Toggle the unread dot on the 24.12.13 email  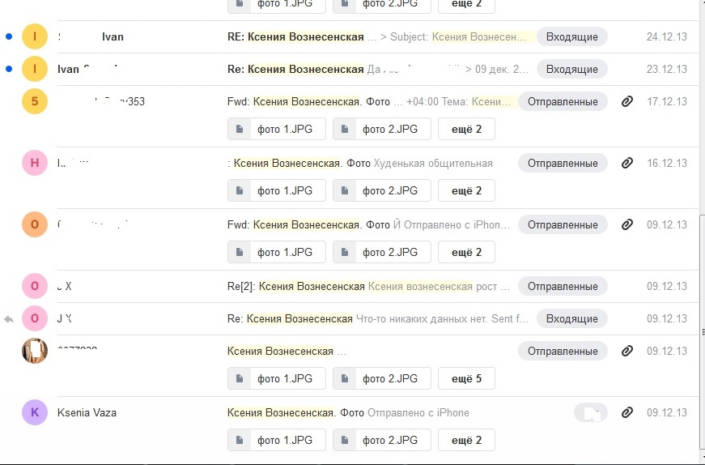[9, 36]
